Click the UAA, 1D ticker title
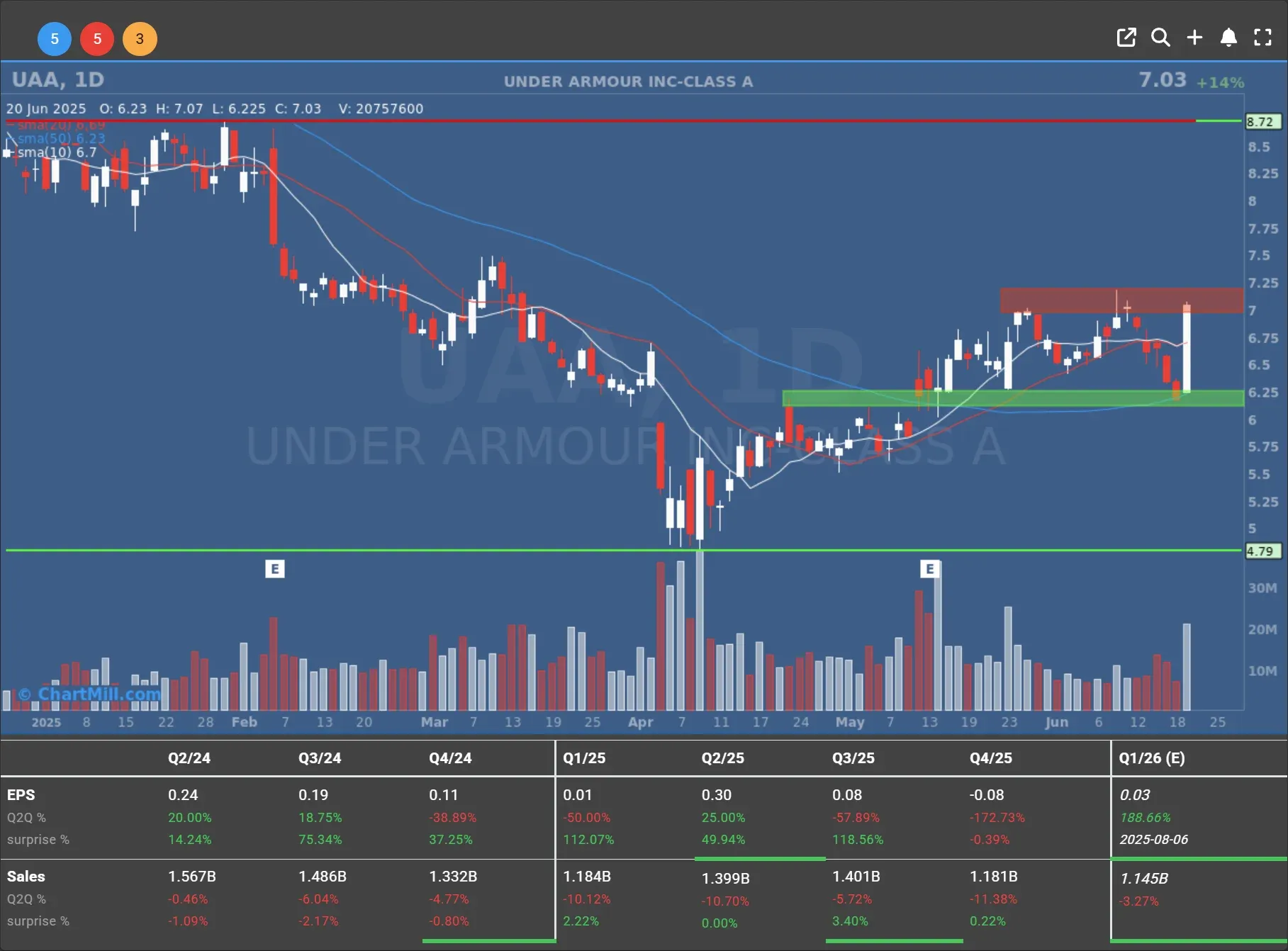 point(58,79)
